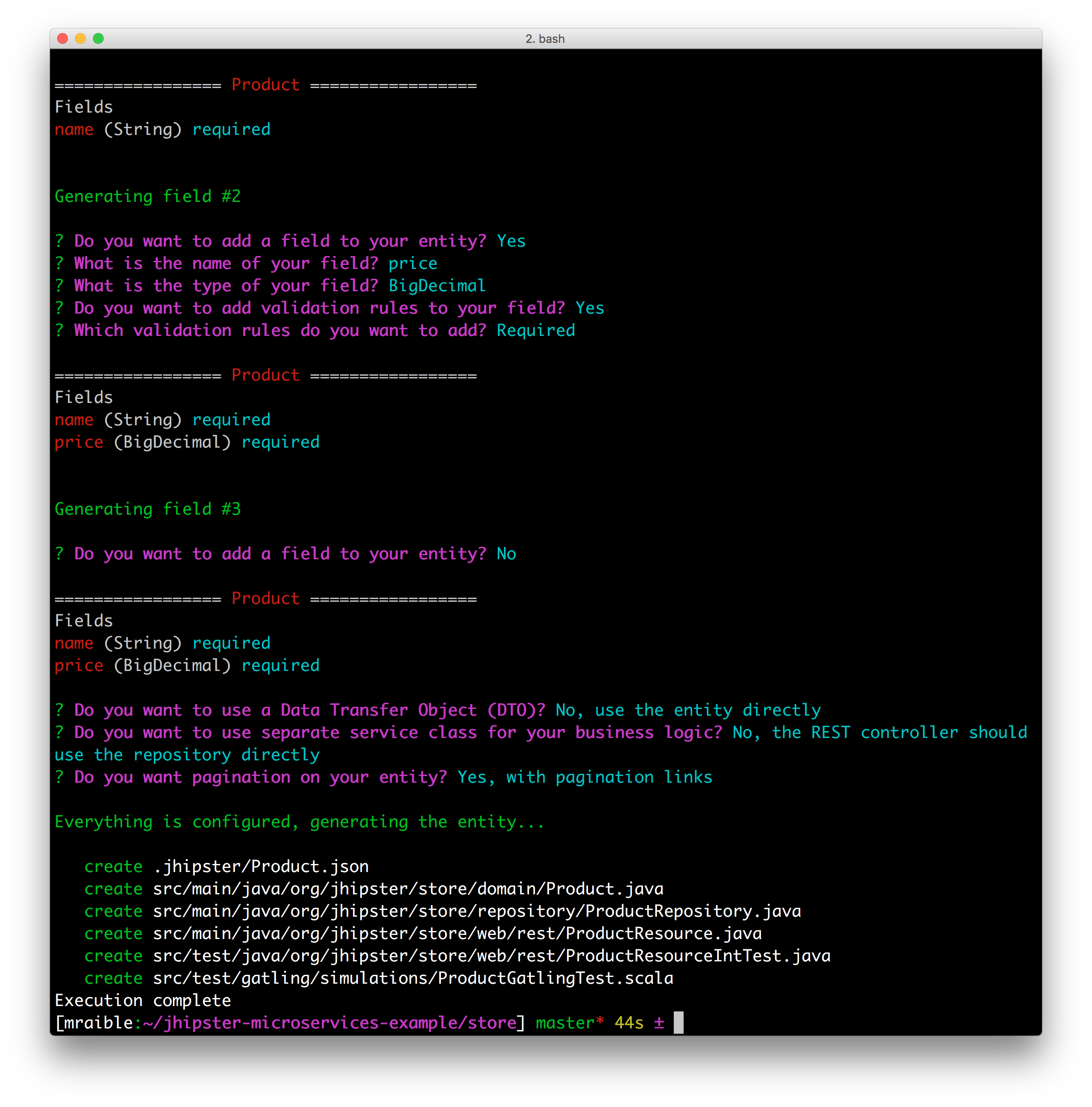
Task: Click the terminal cursor block at prompt
Action: coord(678,1023)
